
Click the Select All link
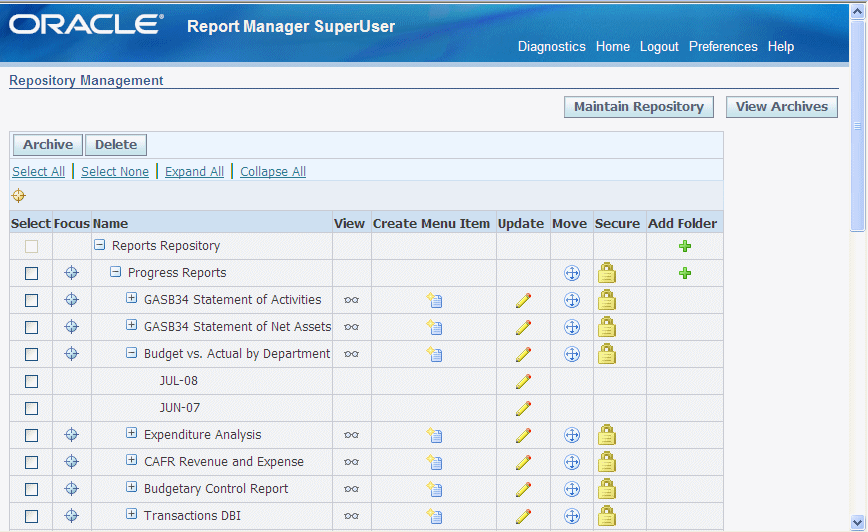38,172
